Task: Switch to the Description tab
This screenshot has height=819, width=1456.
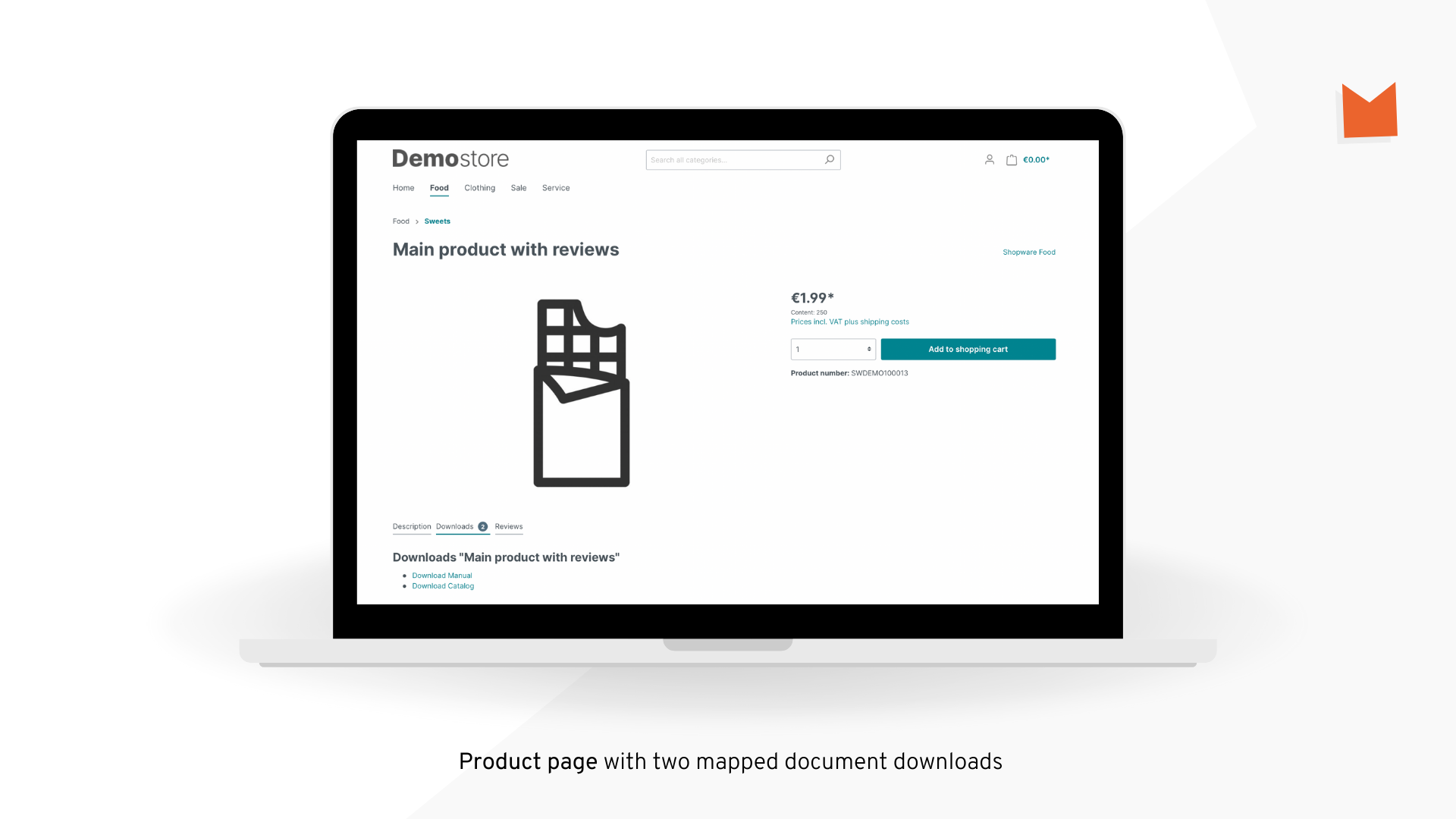Action: pos(411,525)
